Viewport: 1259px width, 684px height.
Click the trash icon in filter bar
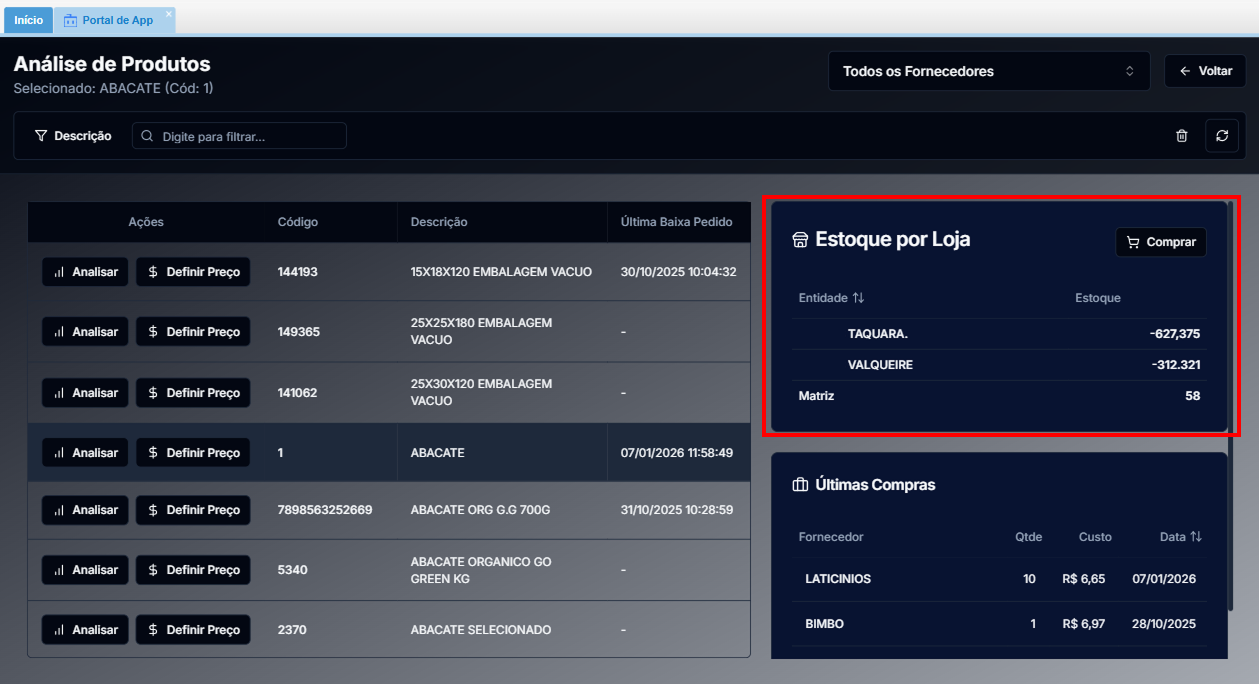tap(1181, 136)
